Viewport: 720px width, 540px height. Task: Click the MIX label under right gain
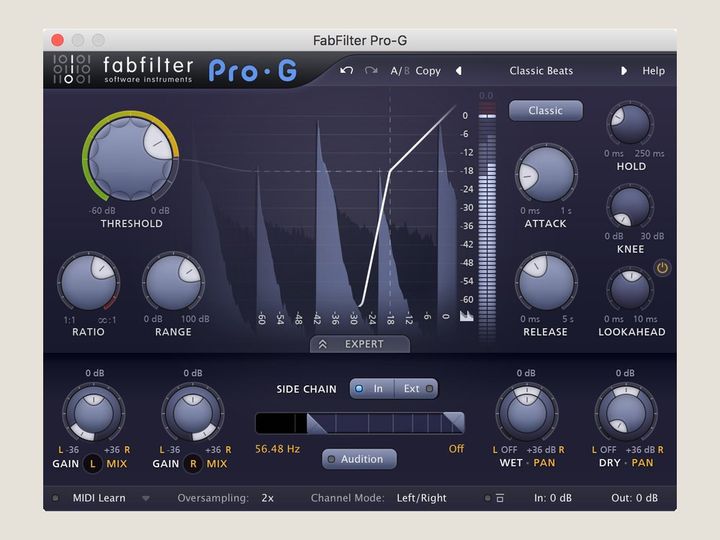tap(217, 464)
